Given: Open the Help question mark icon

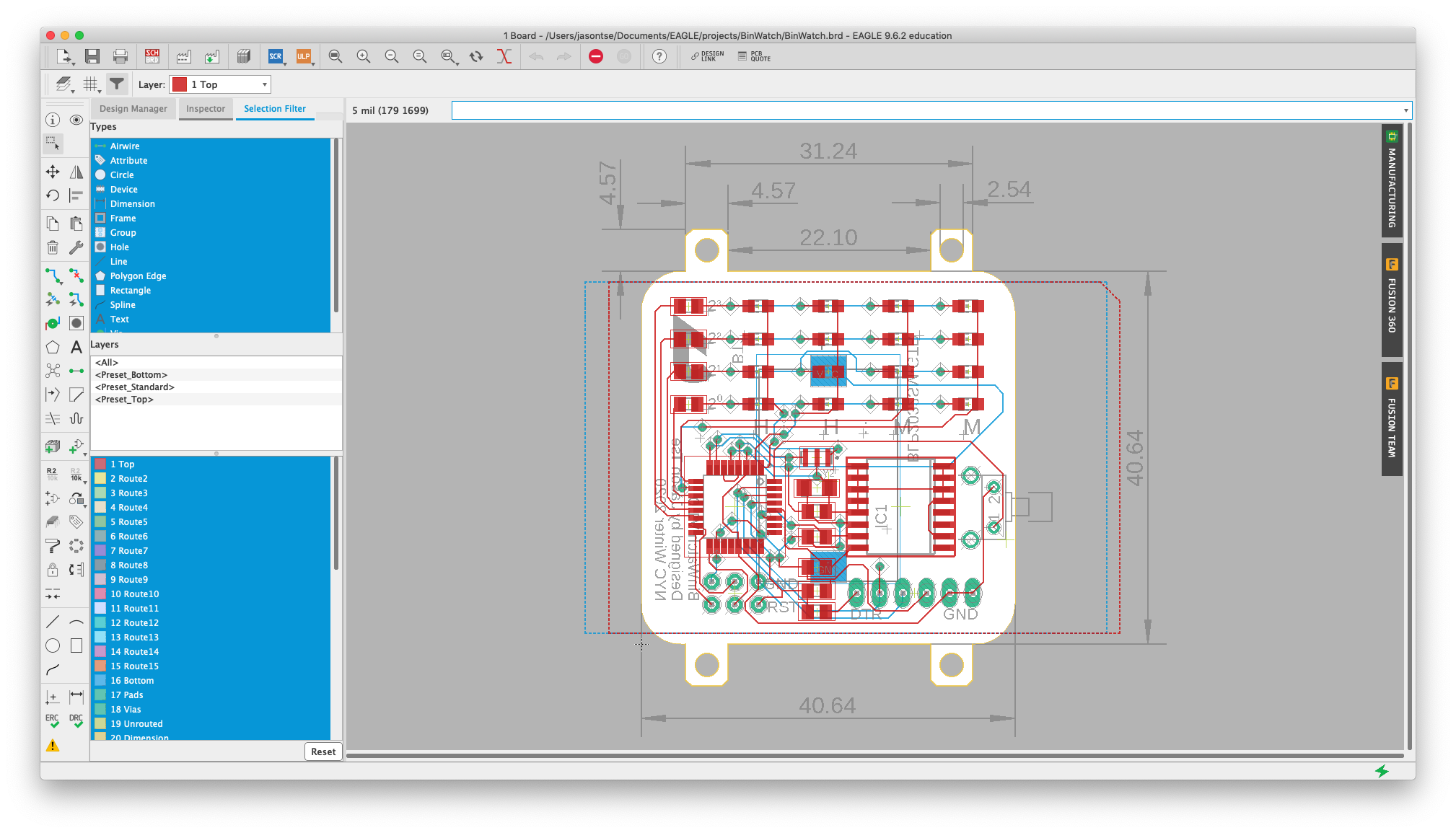Looking at the screenshot, I should click(659, 56).
